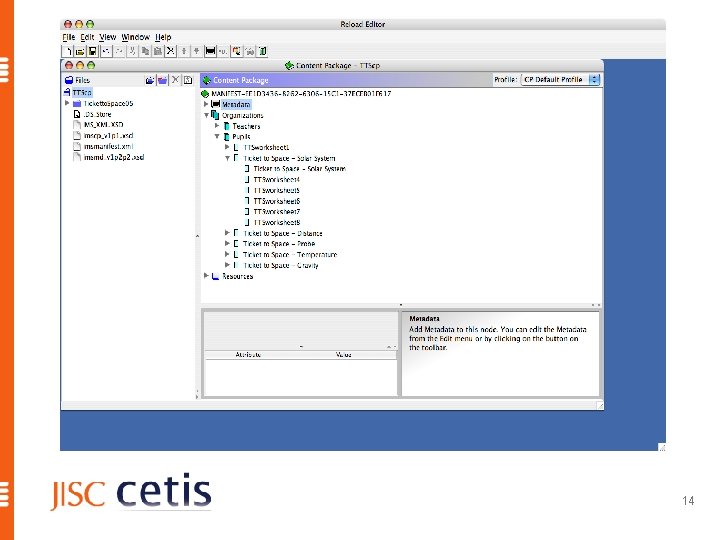This screenshot has height=540, width=720.
Task: Click the Redo toolbar icon
Action: [119, 51]
